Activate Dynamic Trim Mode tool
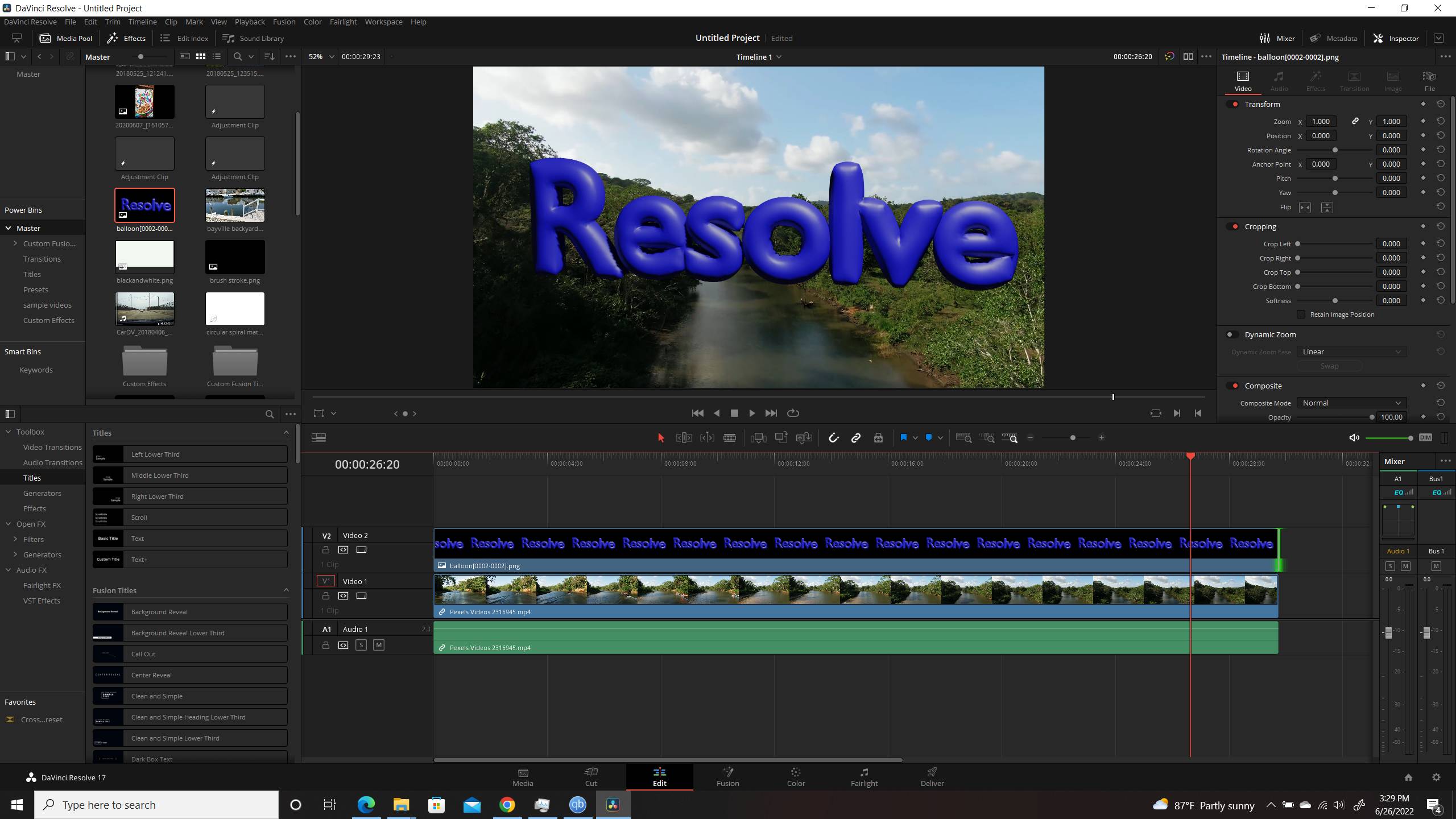 (x=707, y=437)
